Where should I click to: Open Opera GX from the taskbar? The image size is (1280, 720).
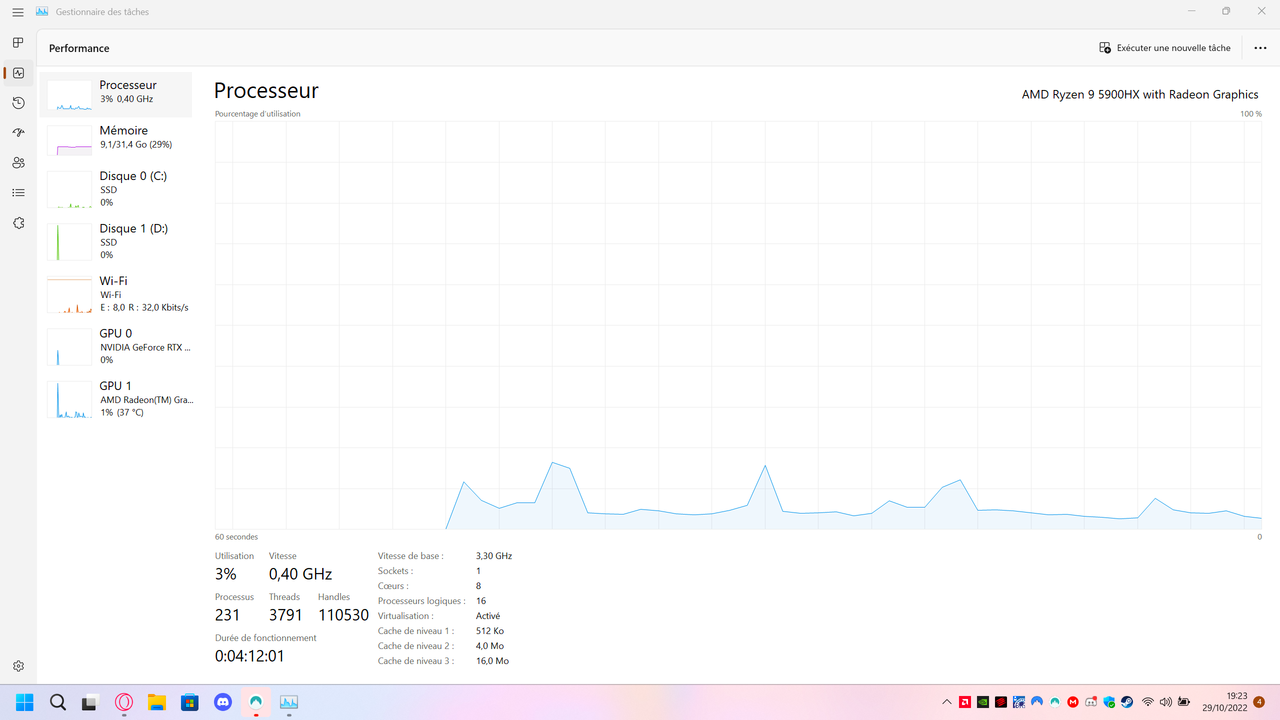[x=124, y=702]
